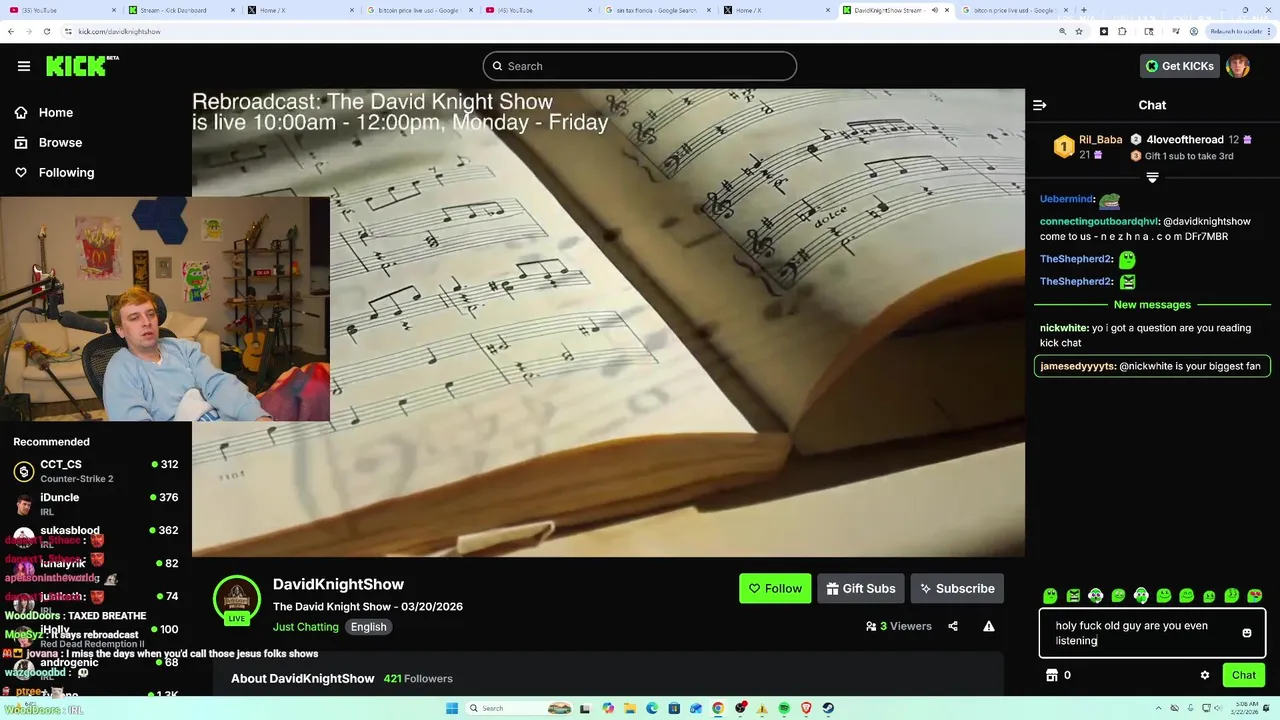Select the CCT_CS recommended channel
Image resolution: width=1280 pixels, height=720 pixels.
tap(95, 471)
